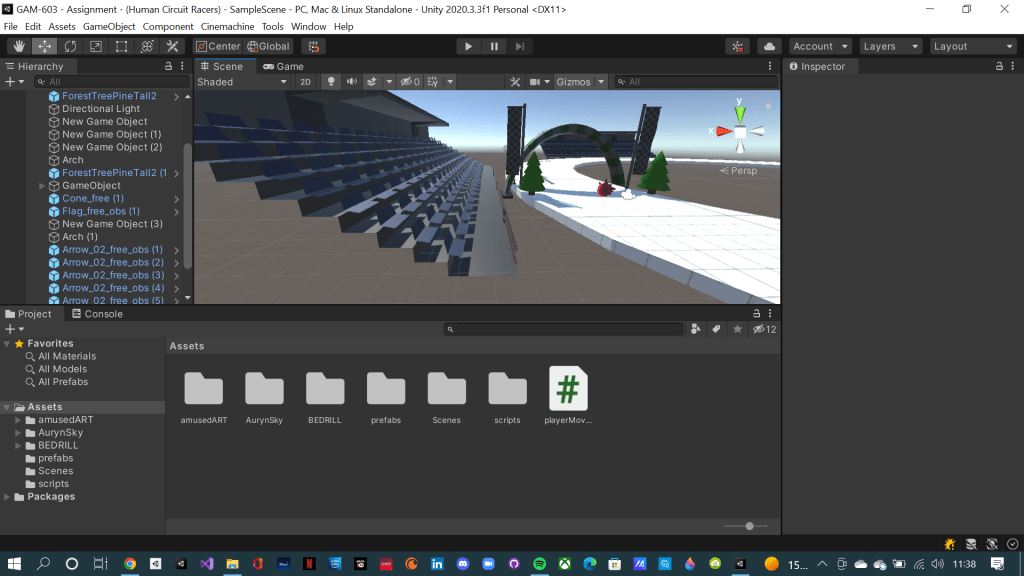Click the Gizmos button
This screenshot has height=576, width=1024.
[574, 82]
